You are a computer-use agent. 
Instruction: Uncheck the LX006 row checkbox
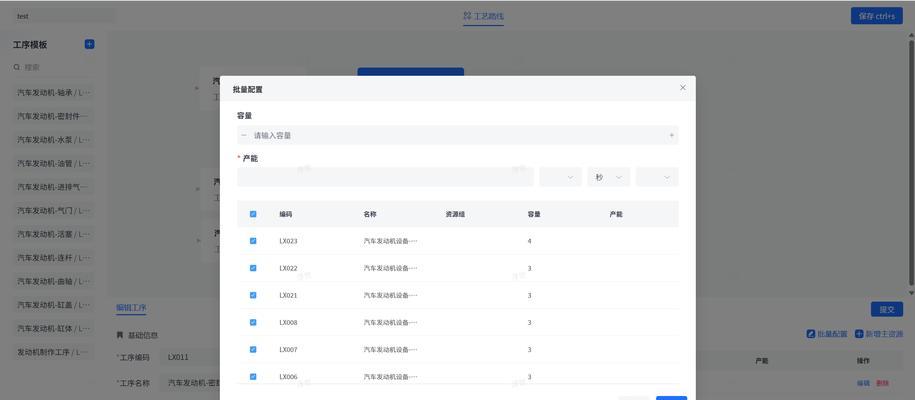point(253,377)
